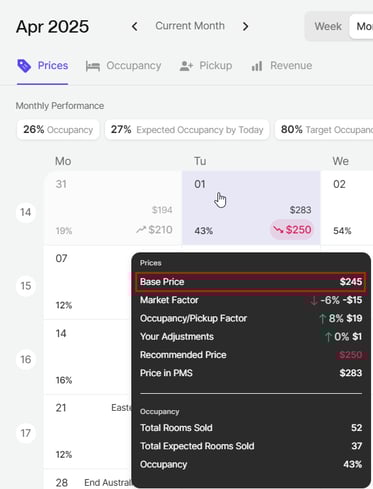
Task: Open the Monday 31 calendar cell
Action: tap(113, 208)
